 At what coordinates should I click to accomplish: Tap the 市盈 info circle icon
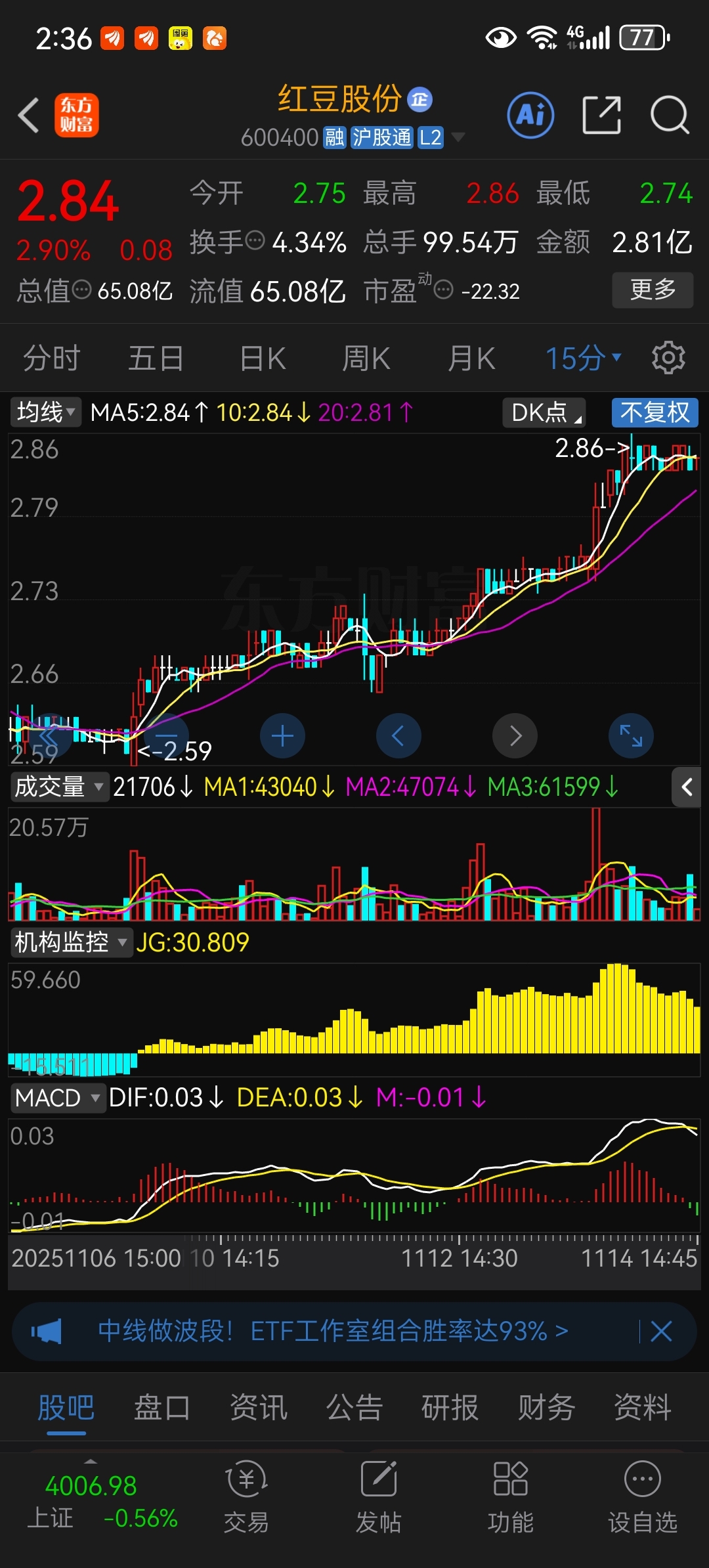click(444, 290)
